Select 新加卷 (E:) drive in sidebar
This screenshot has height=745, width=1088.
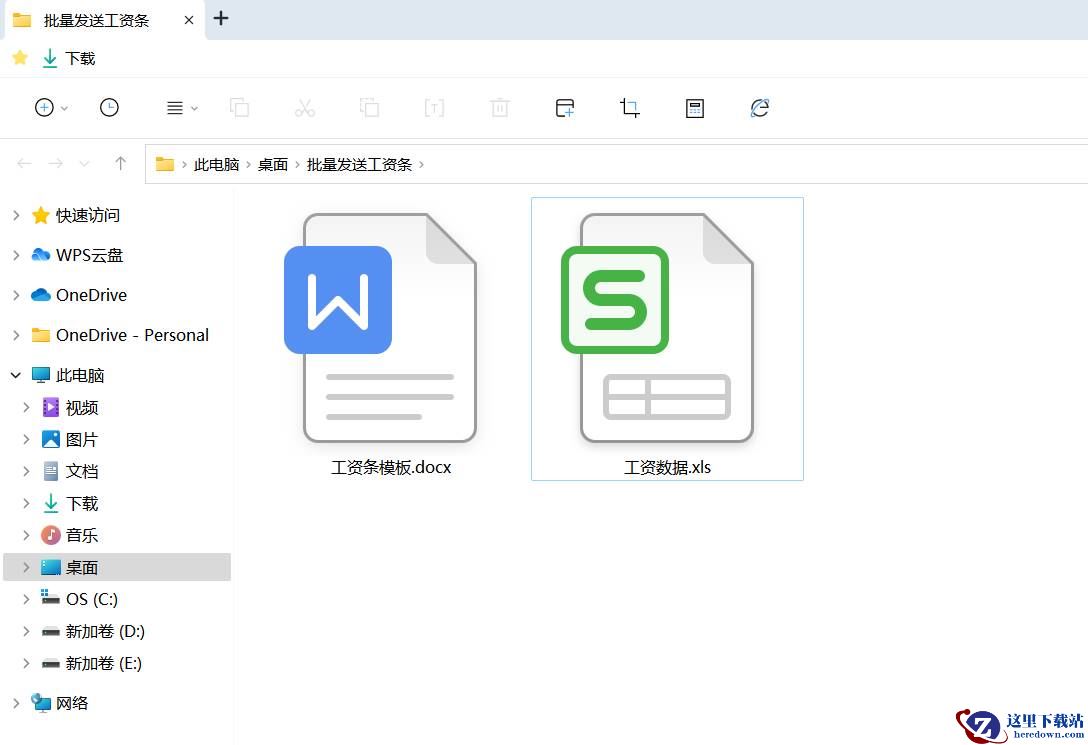point(103,663)
